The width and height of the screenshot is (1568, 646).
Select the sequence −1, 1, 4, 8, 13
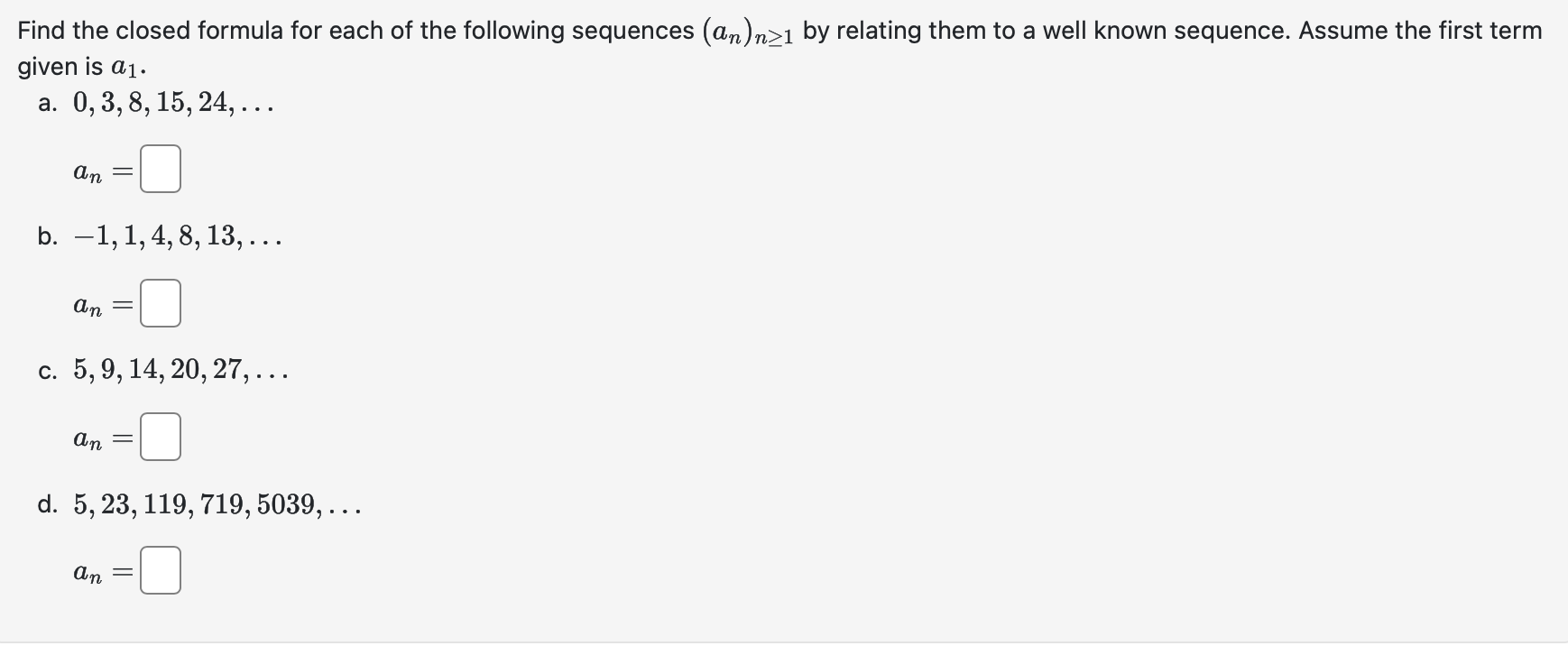(177, 237)
